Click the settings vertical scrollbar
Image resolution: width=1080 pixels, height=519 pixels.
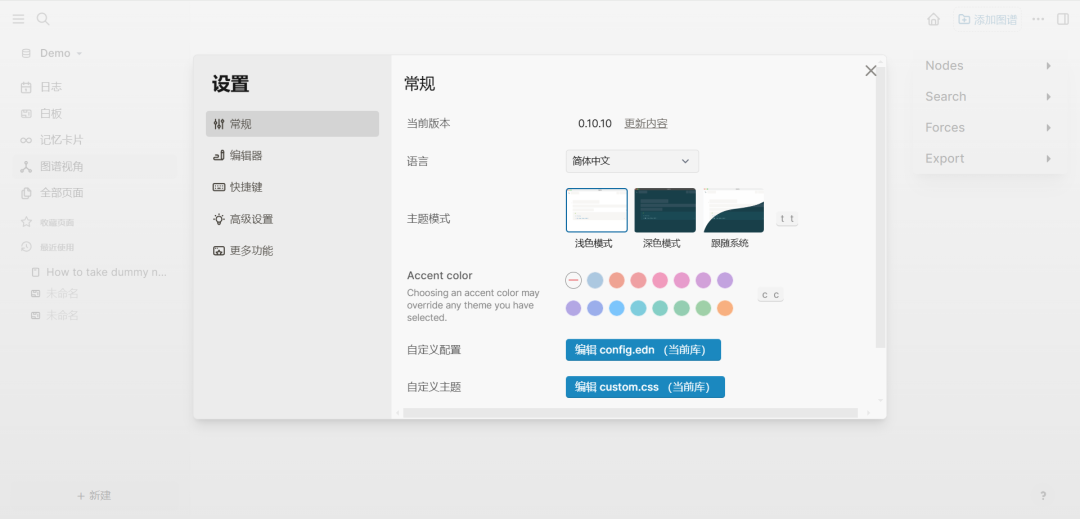[881, 206]
